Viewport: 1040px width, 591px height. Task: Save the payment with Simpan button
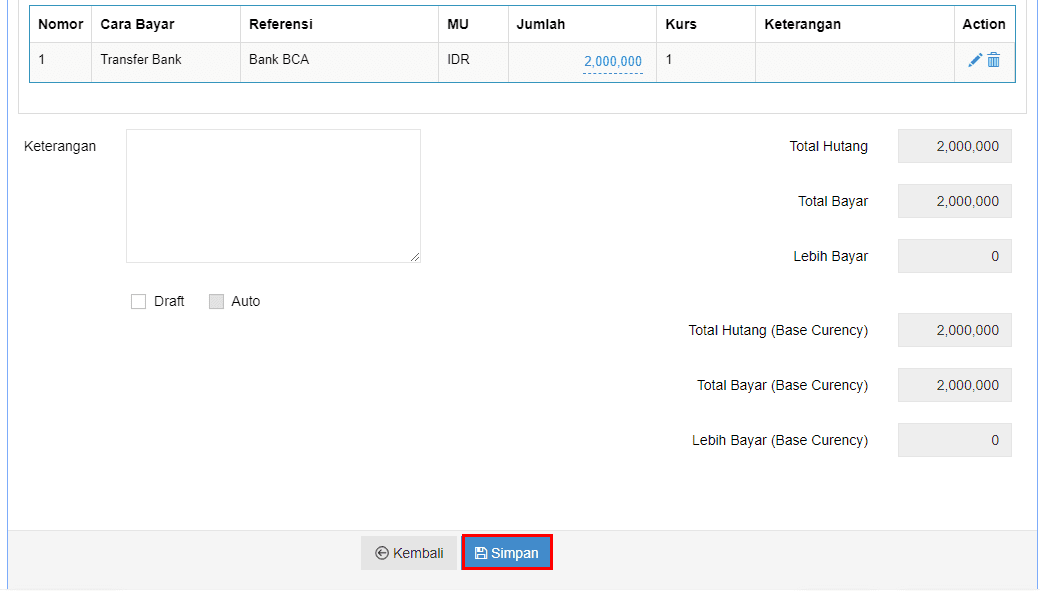507,553
